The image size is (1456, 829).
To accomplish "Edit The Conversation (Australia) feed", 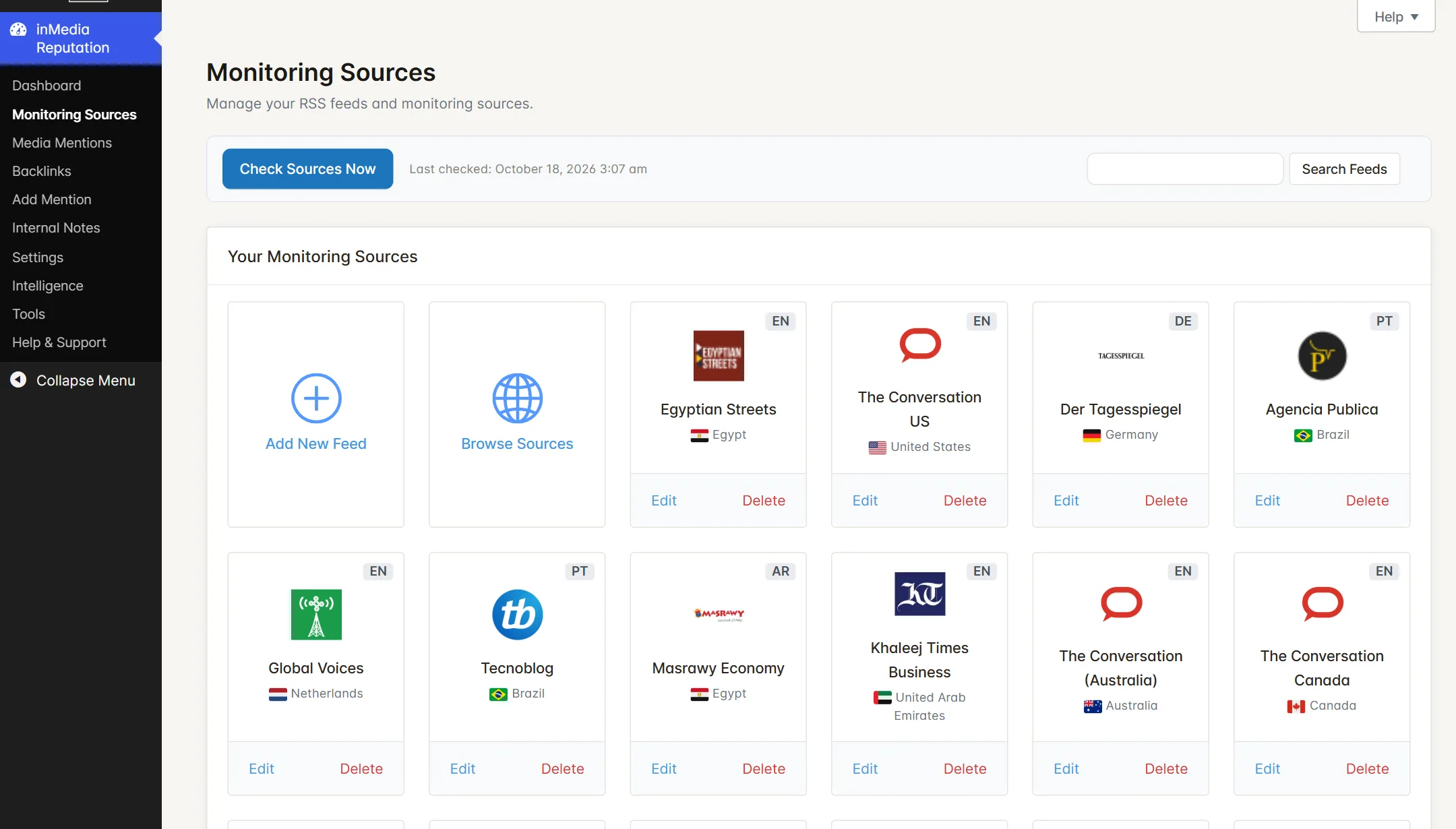I will 1066,769.
